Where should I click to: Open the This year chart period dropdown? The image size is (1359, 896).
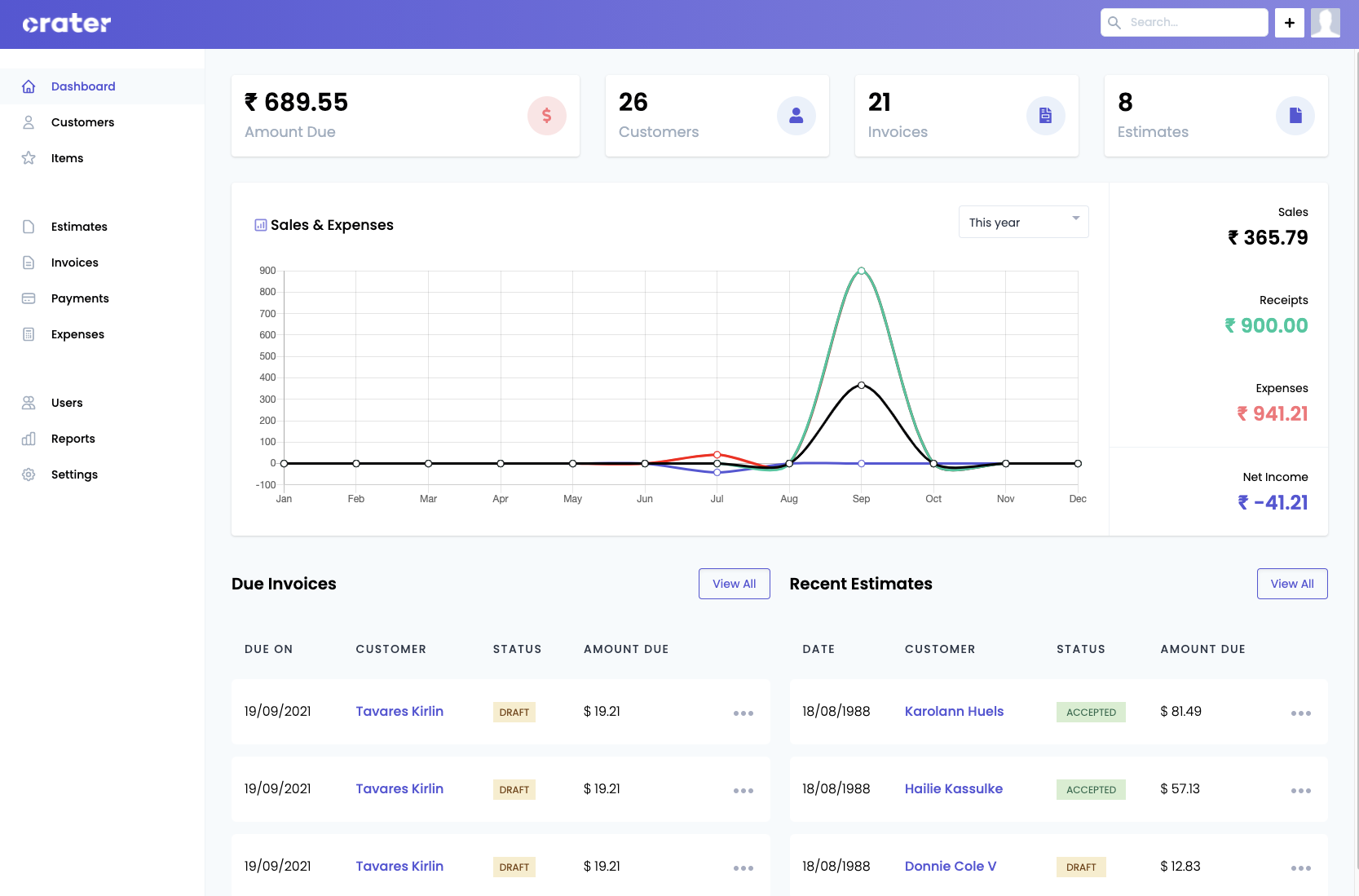[1023, 222]
